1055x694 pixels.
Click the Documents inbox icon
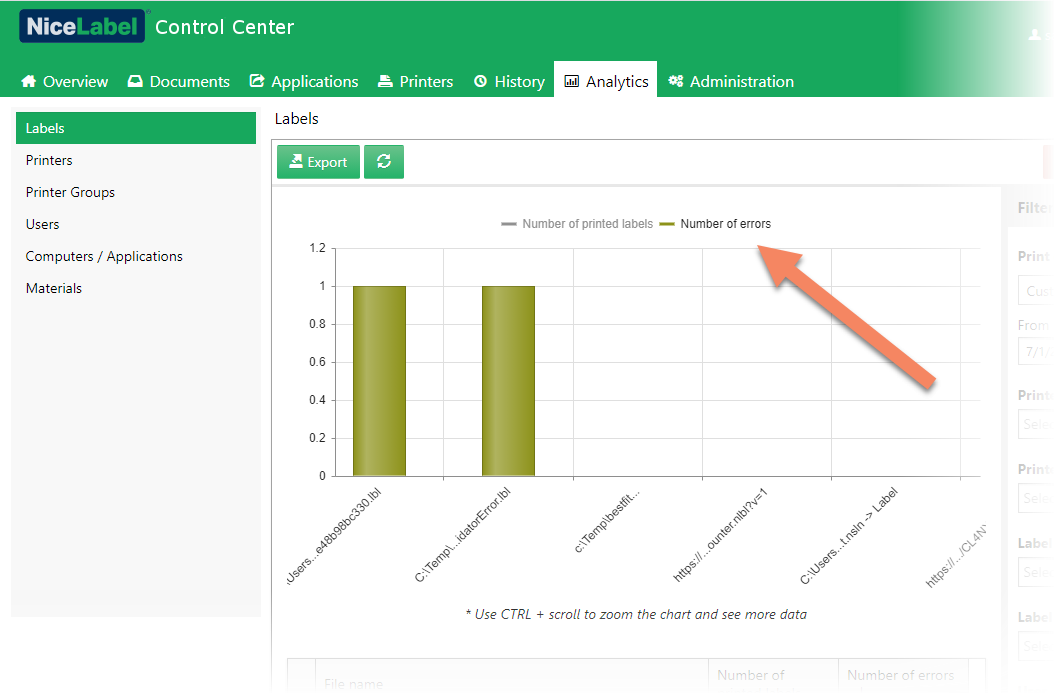coord(135,81)
